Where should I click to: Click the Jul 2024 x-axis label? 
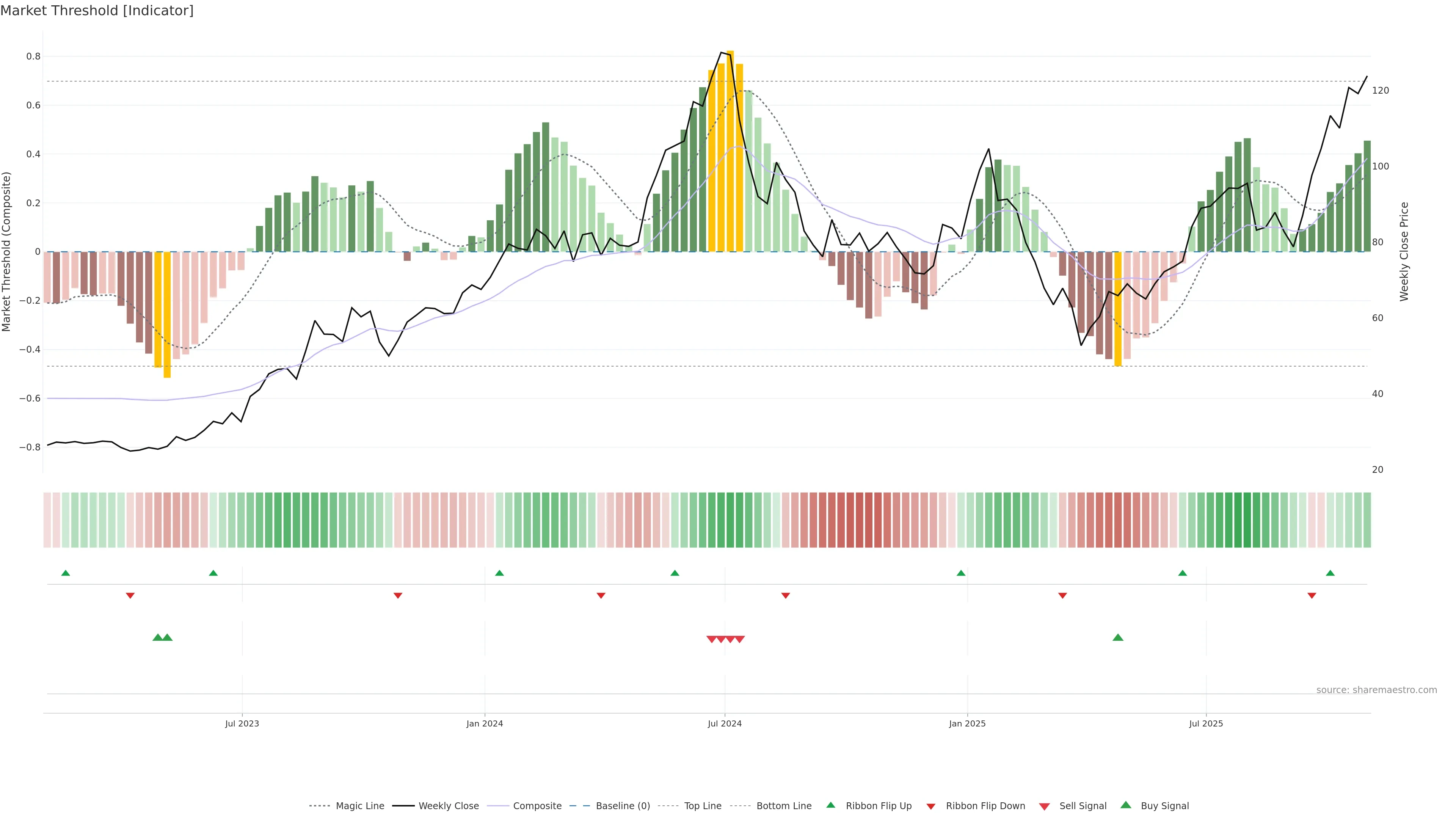725,723
